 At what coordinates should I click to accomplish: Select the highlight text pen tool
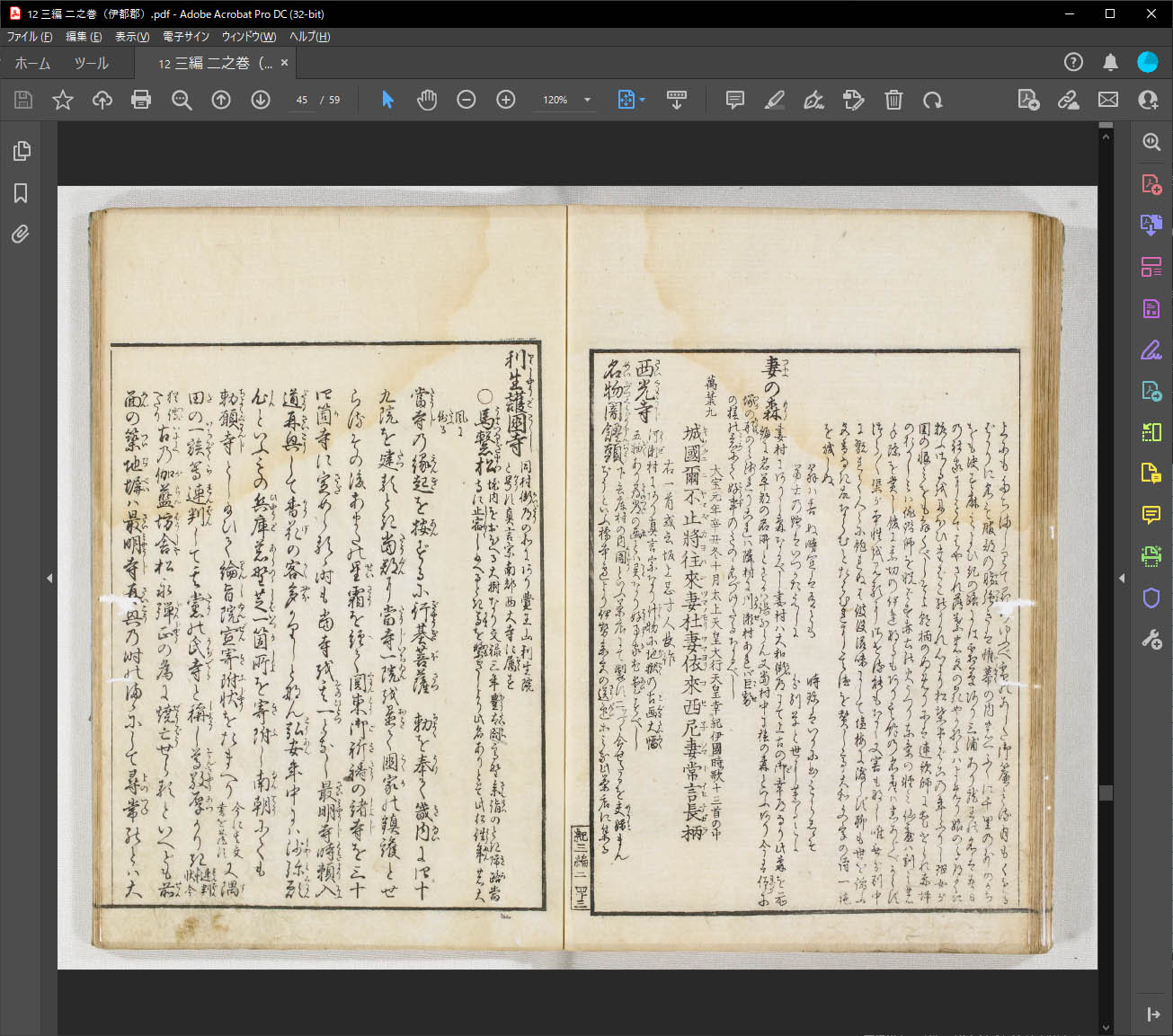(x=775, y=100)
